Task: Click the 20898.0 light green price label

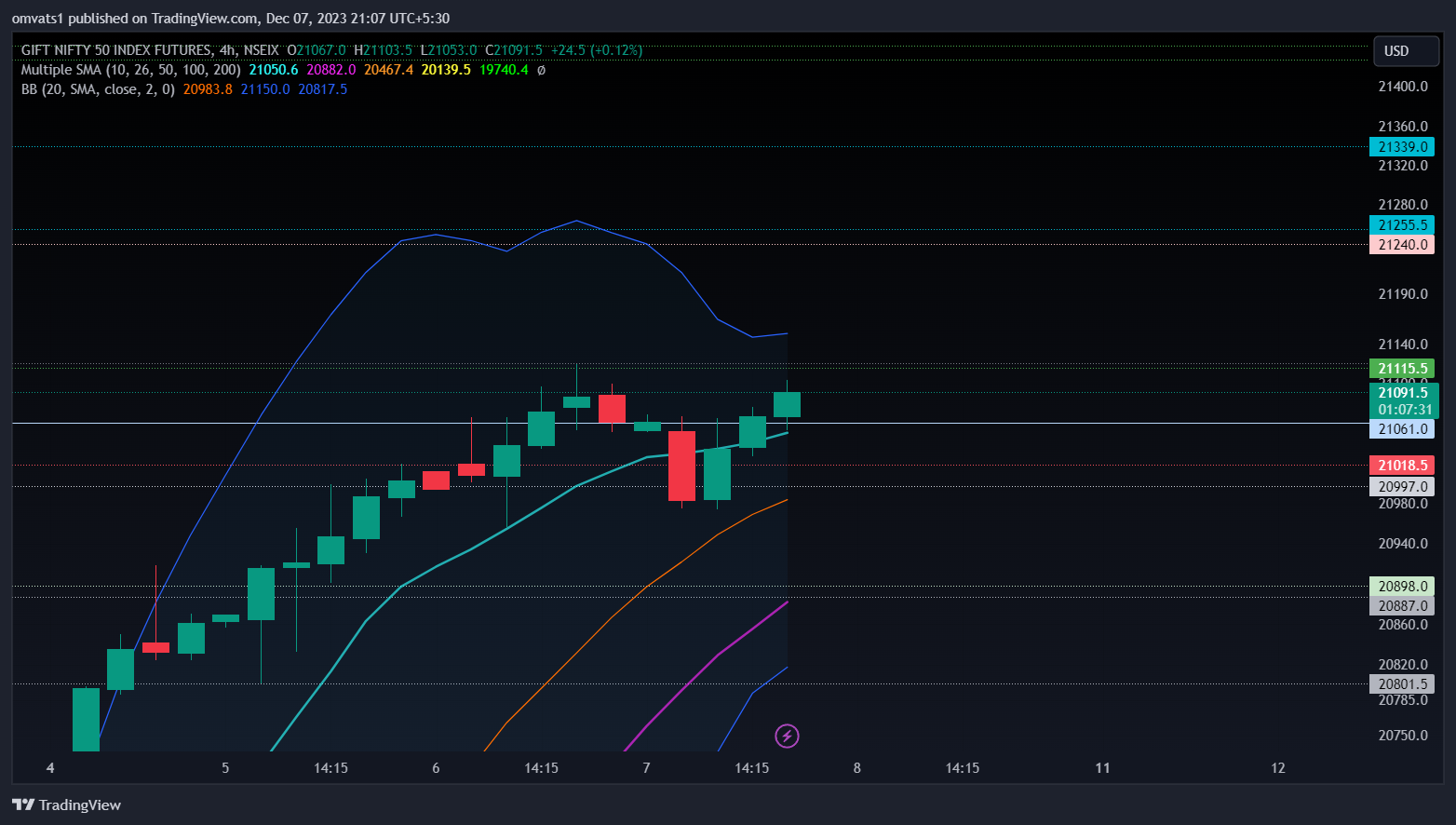Action: click(1402, 587)
